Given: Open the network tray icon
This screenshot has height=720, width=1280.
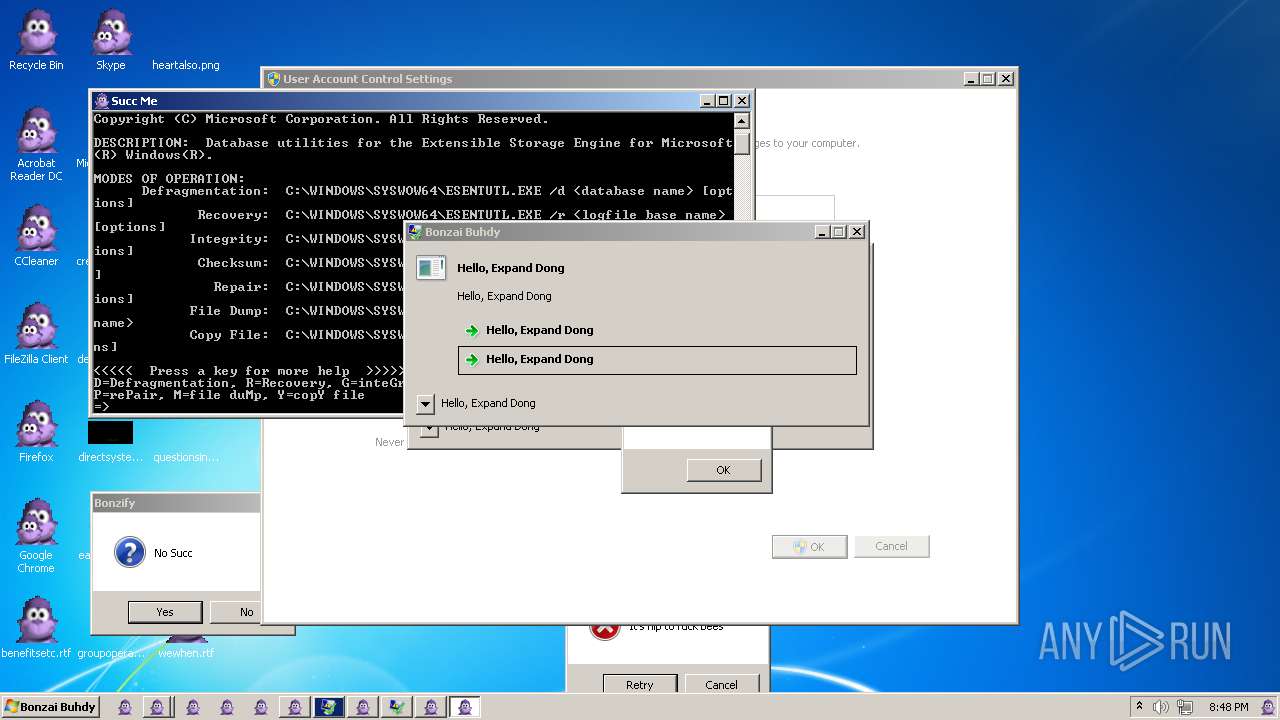Looking at the screenshot, I should click(1185, 707).
